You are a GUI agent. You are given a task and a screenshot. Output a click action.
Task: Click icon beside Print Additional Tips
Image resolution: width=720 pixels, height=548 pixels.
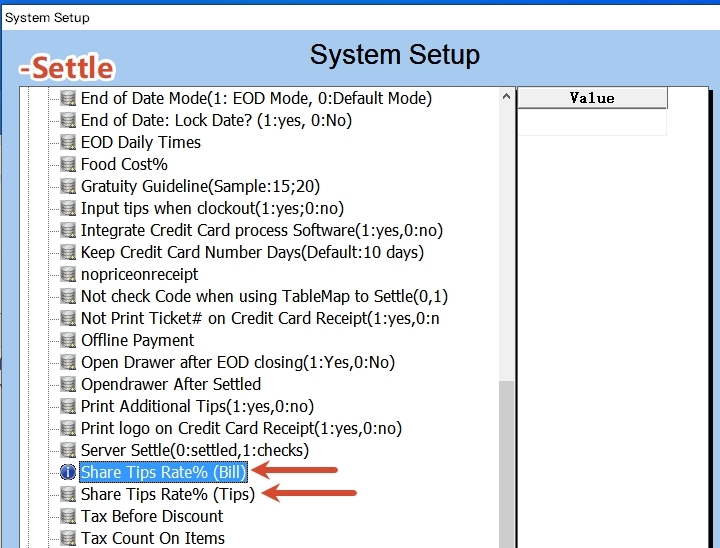[x=68, y=407]
